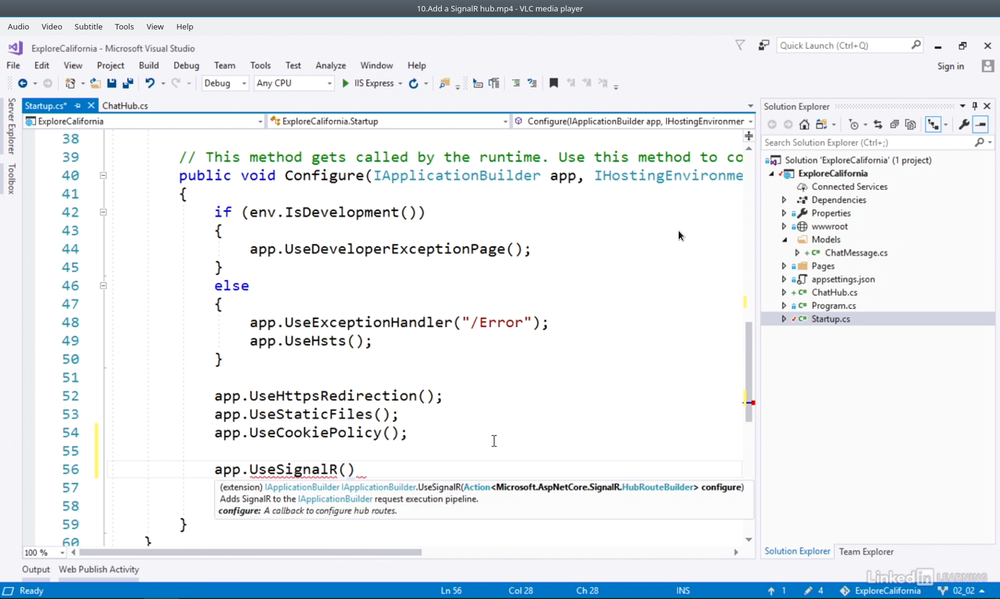Image resolution: width=1000 pixels, height=599 pixels.
Task: Click the vertical scrollbar thumb of code editor
Action: pos(749,372)
